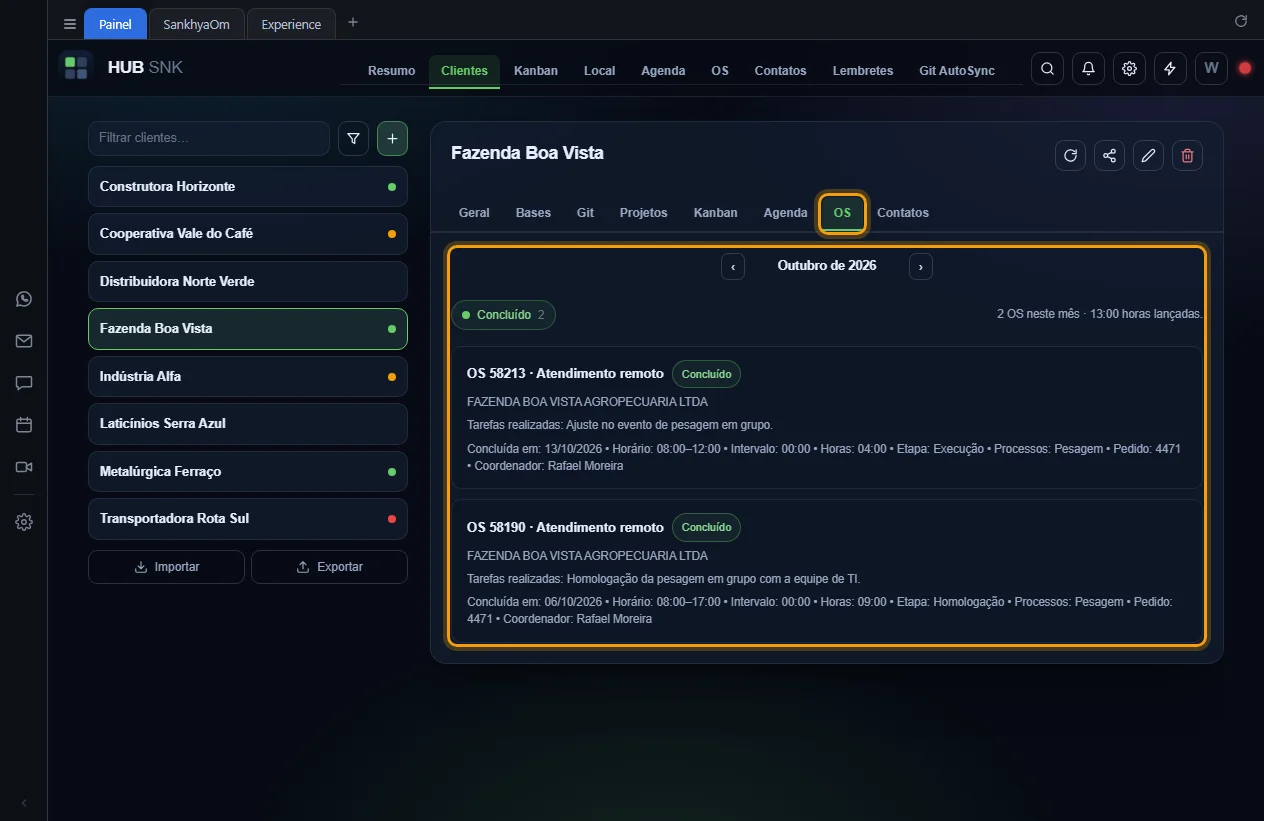Go to the next month
The image size is (1264, 821).
921,267
